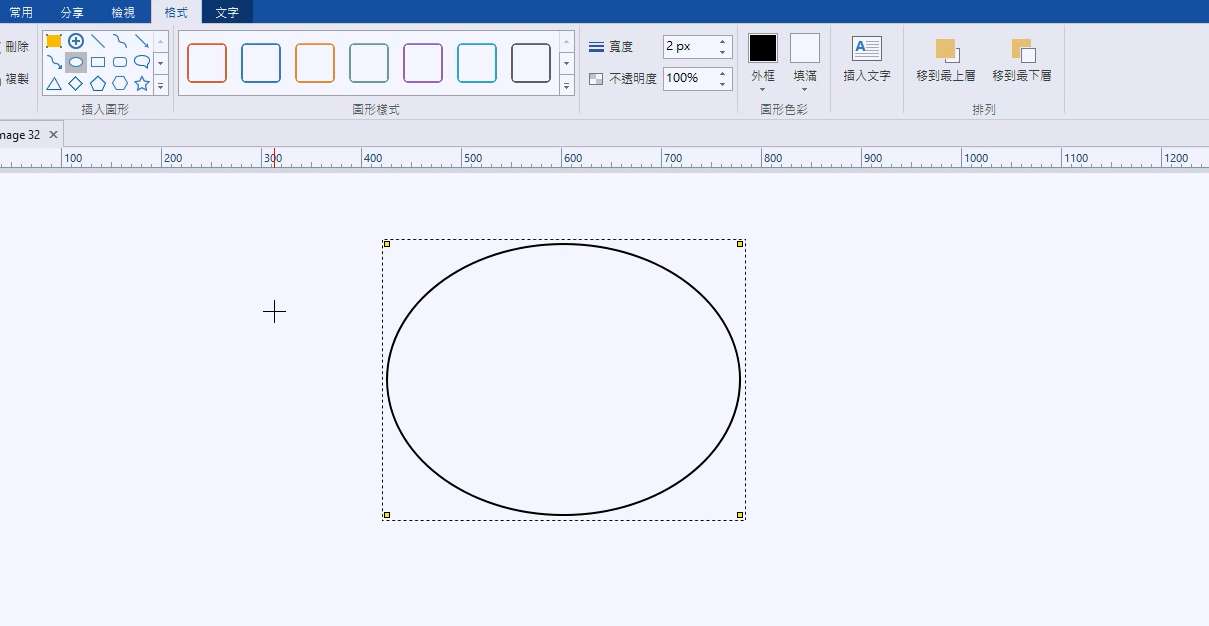Select the triangle shape

click(x=54, y=83)
